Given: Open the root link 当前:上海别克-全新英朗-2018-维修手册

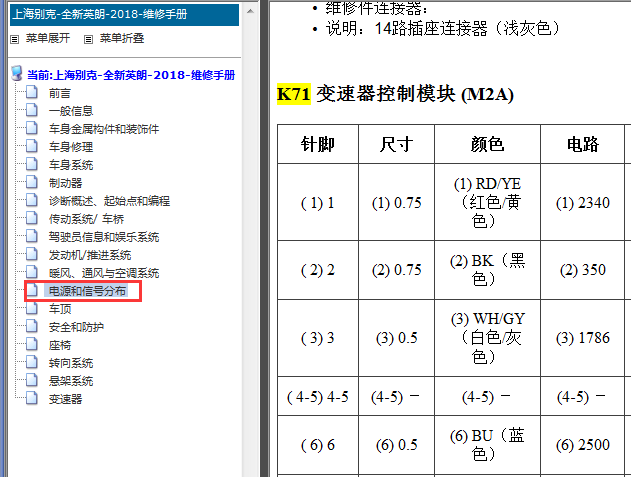Looking at the screenshot, I should (x=131, y=75).
